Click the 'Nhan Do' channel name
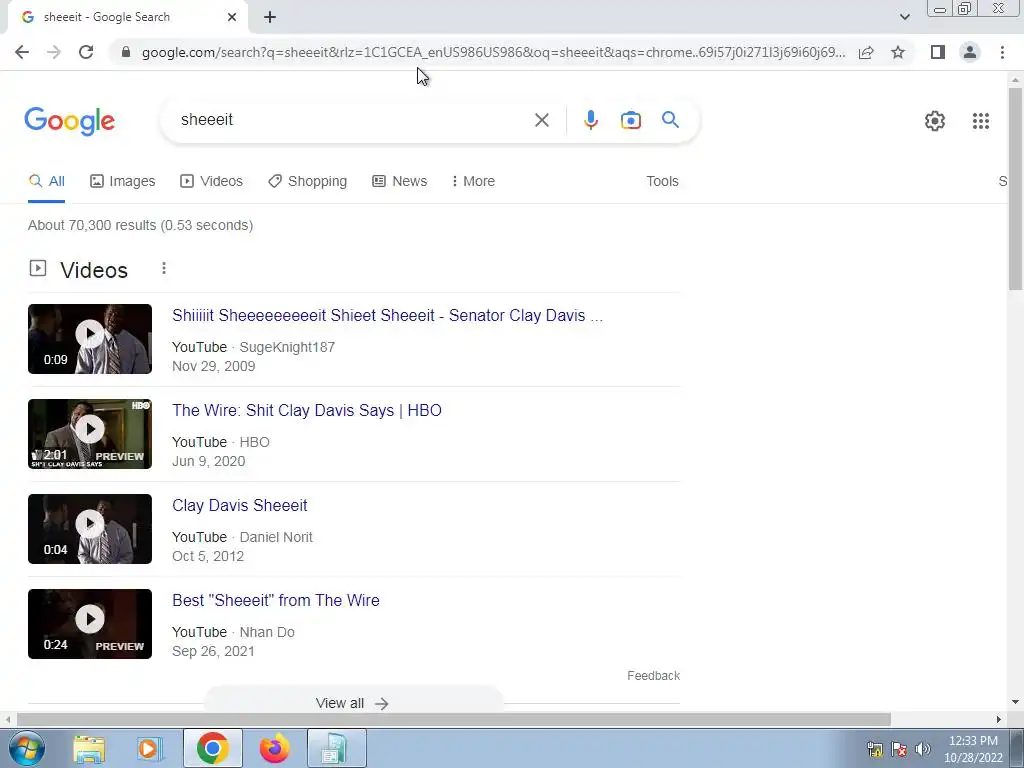 [267, 632]
